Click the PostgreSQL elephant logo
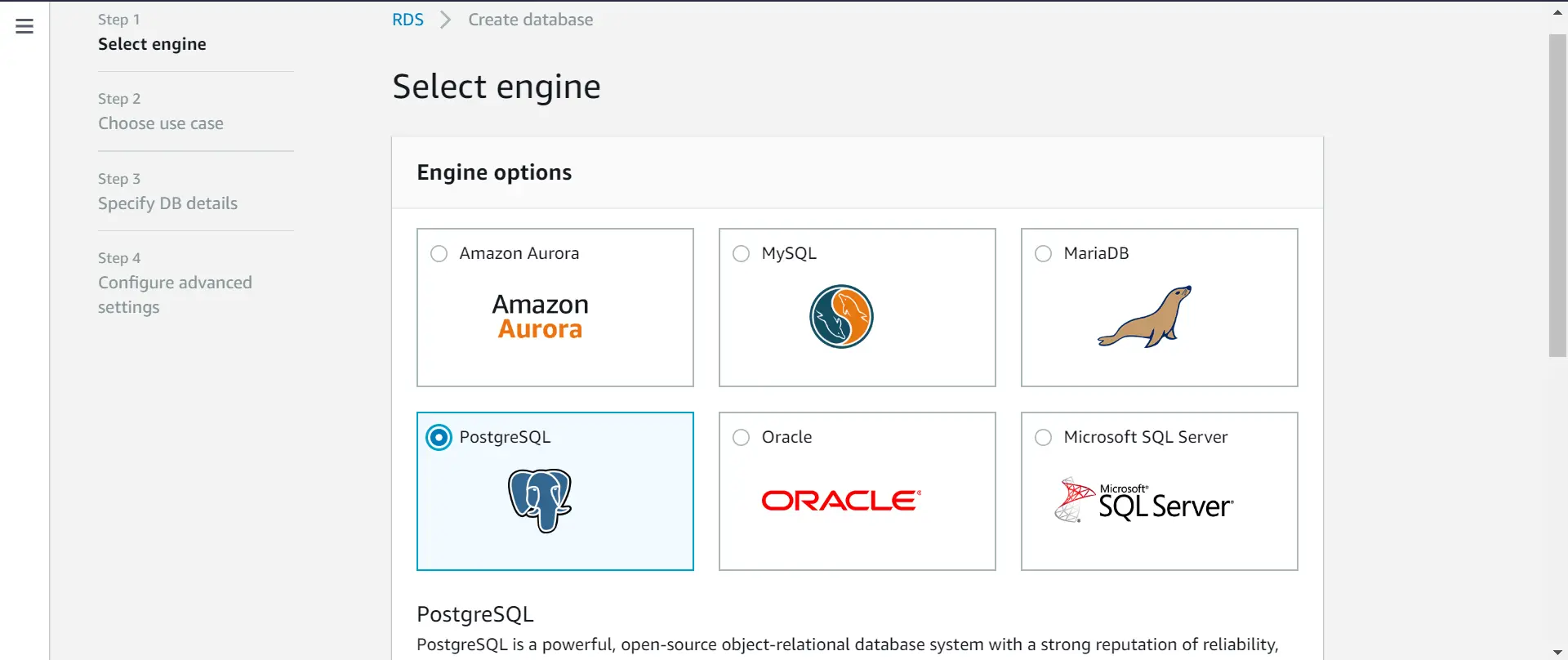This screenshot has height=660, width=1568. click(540, 501)
